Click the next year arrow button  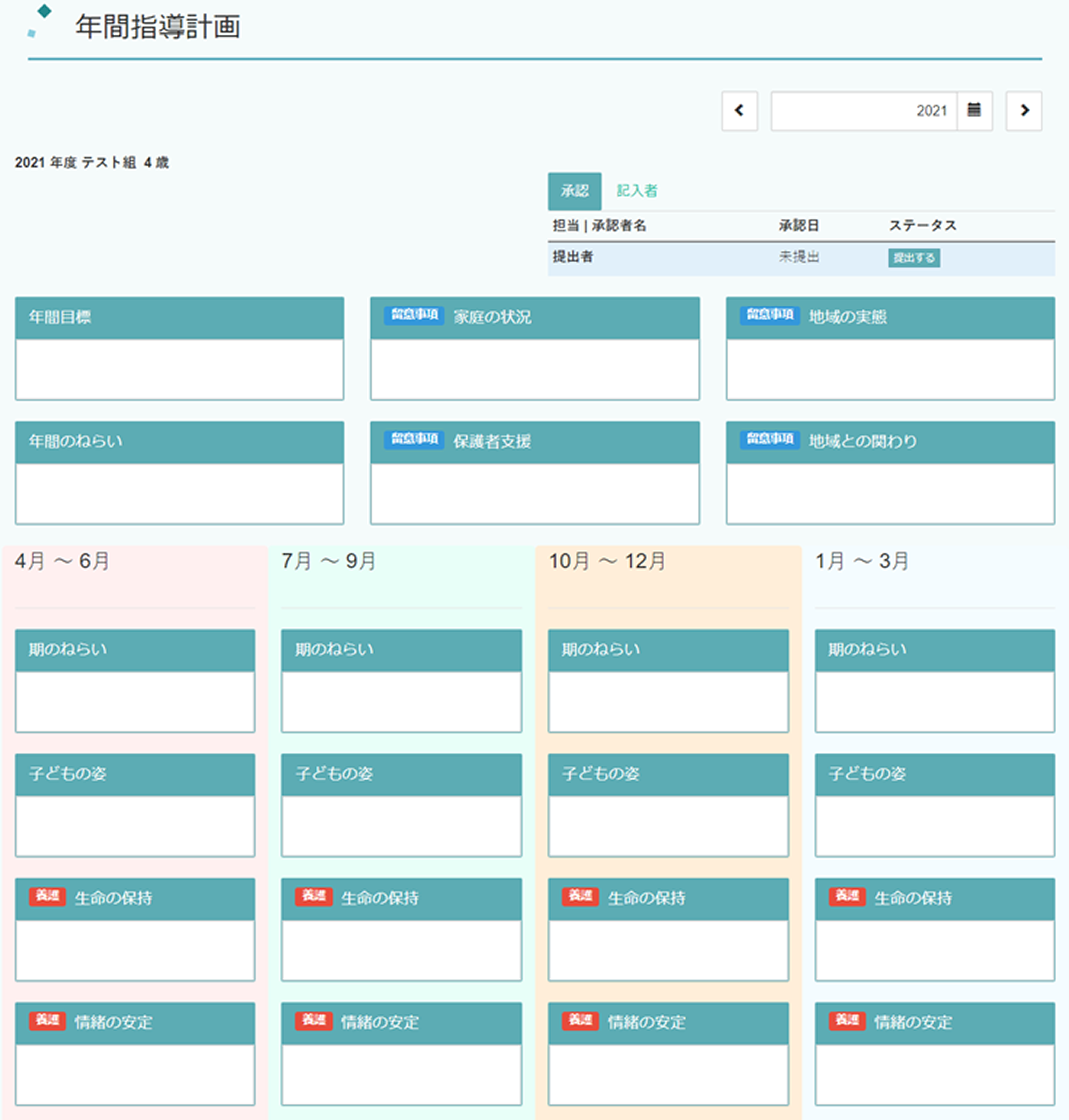pos(1024,110)
